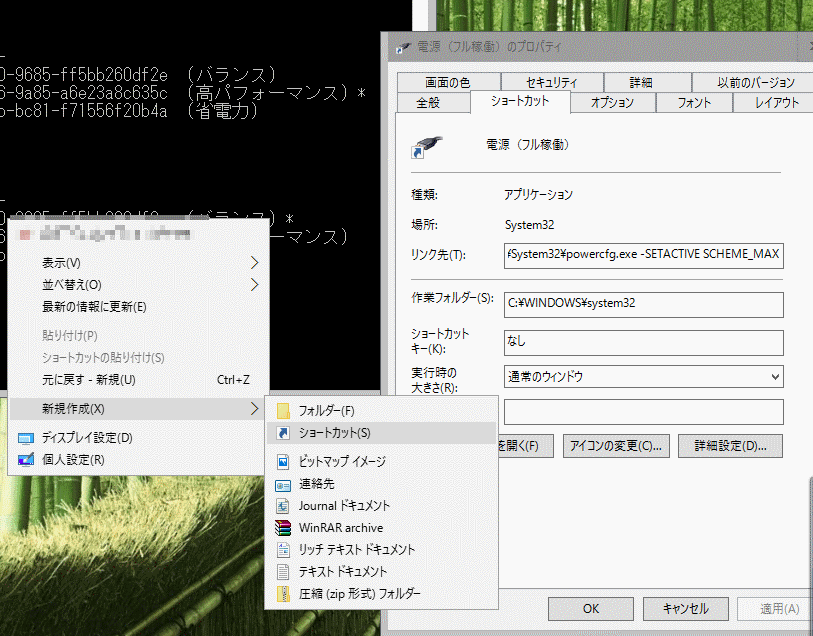The height and width of the screenshot is (636, 813).
Task: Click the zip compressed folder icon
Action: [283, 593]
